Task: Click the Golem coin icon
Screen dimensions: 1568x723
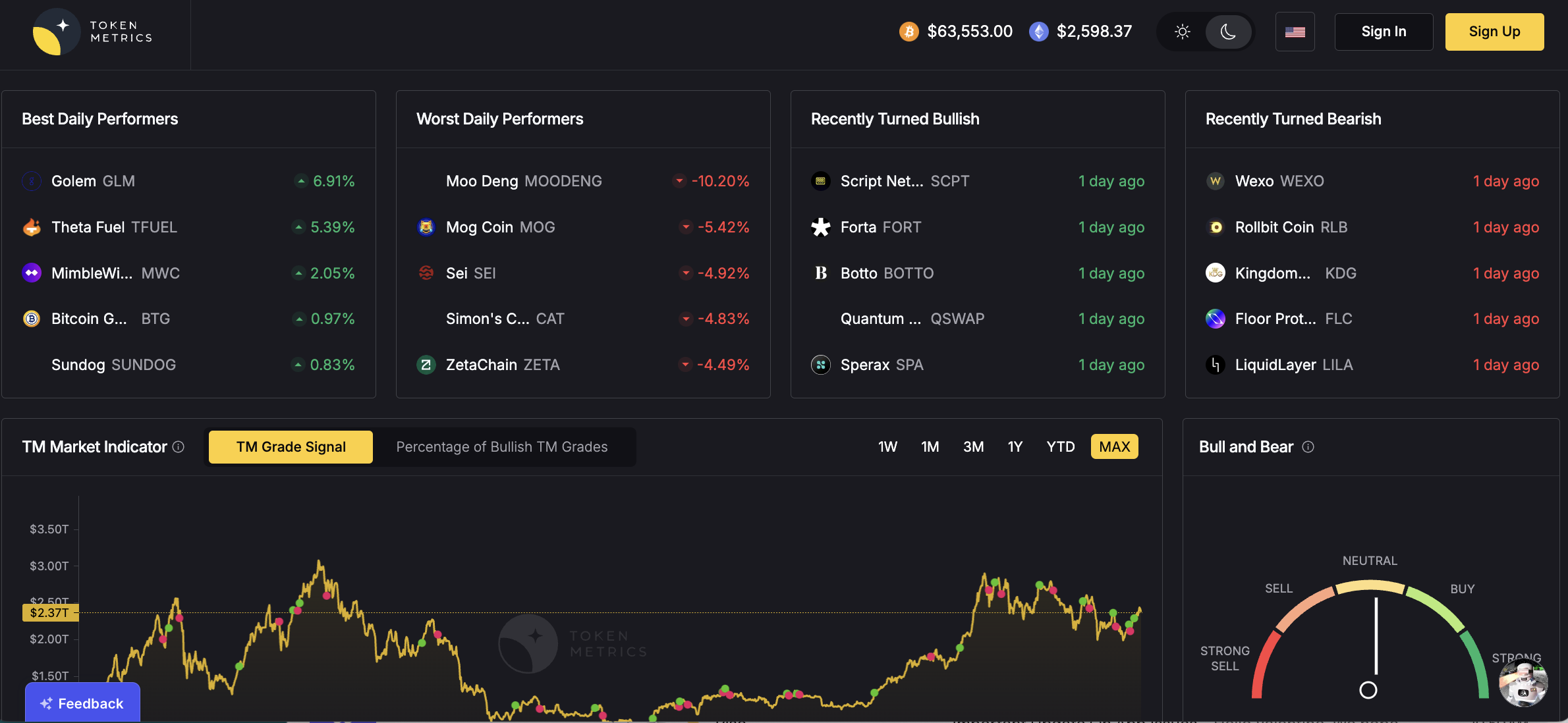Action: coord(32,181)
